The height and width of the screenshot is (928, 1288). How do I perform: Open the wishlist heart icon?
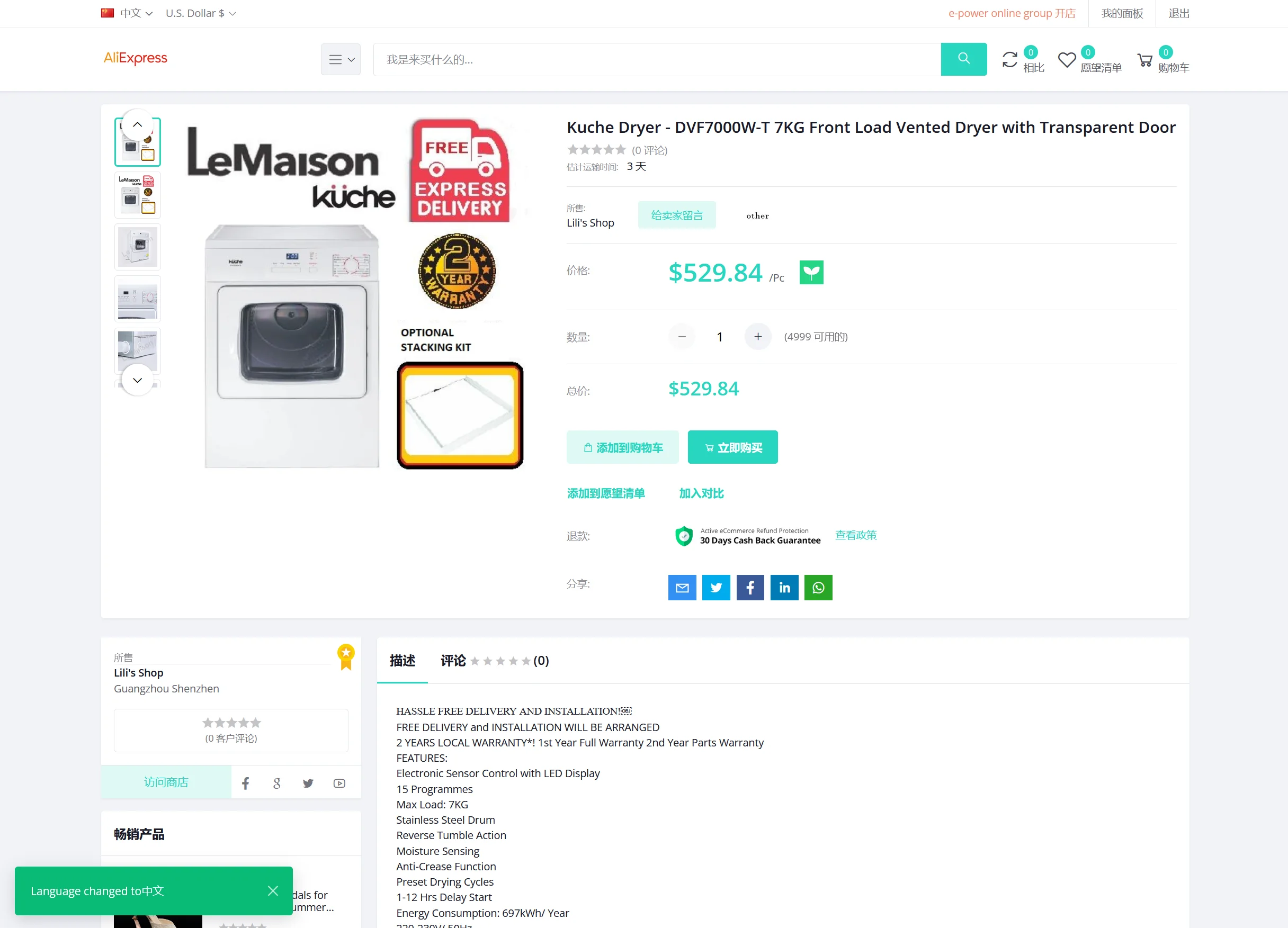pos(1067,60)
